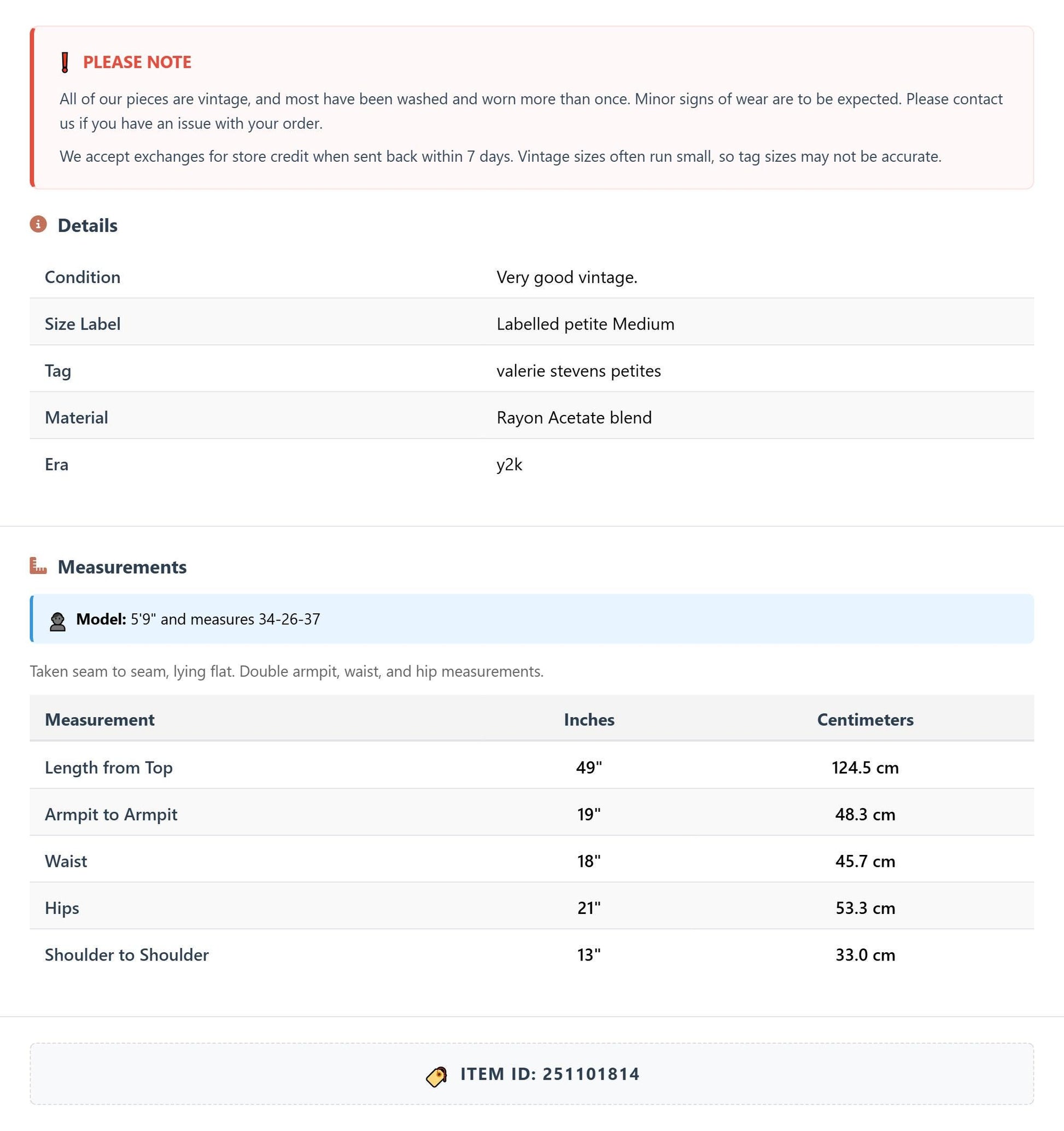
Task: Click the 21" hips measurement
Action: point(589,907)
